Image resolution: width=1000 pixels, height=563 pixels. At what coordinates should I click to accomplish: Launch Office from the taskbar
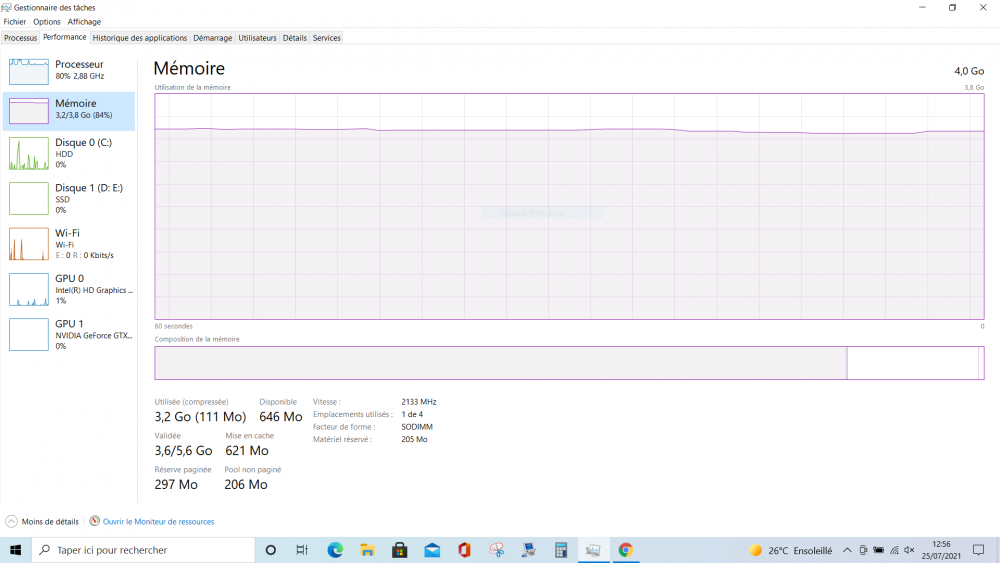(x=464, y=550)
